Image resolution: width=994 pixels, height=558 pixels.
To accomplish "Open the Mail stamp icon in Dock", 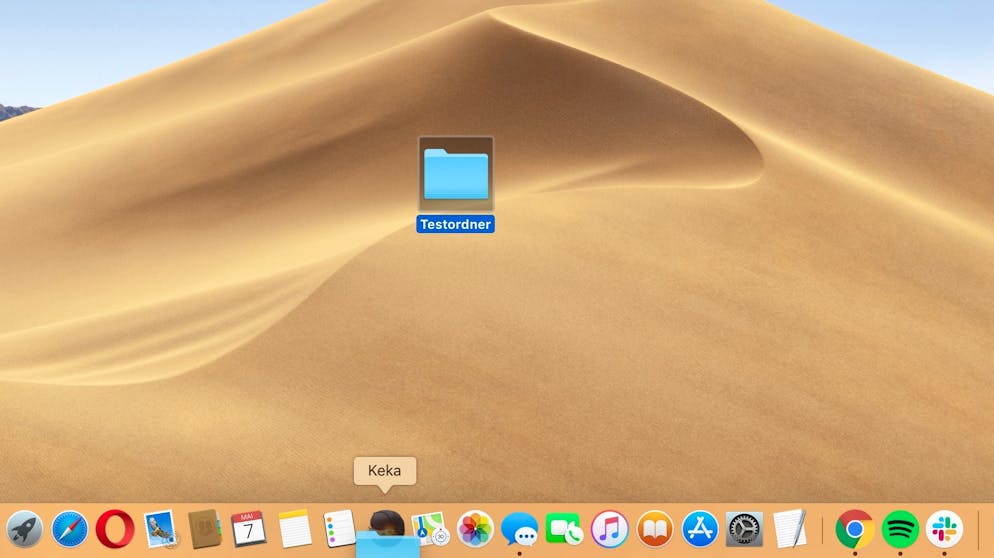I will click(160, 529).
